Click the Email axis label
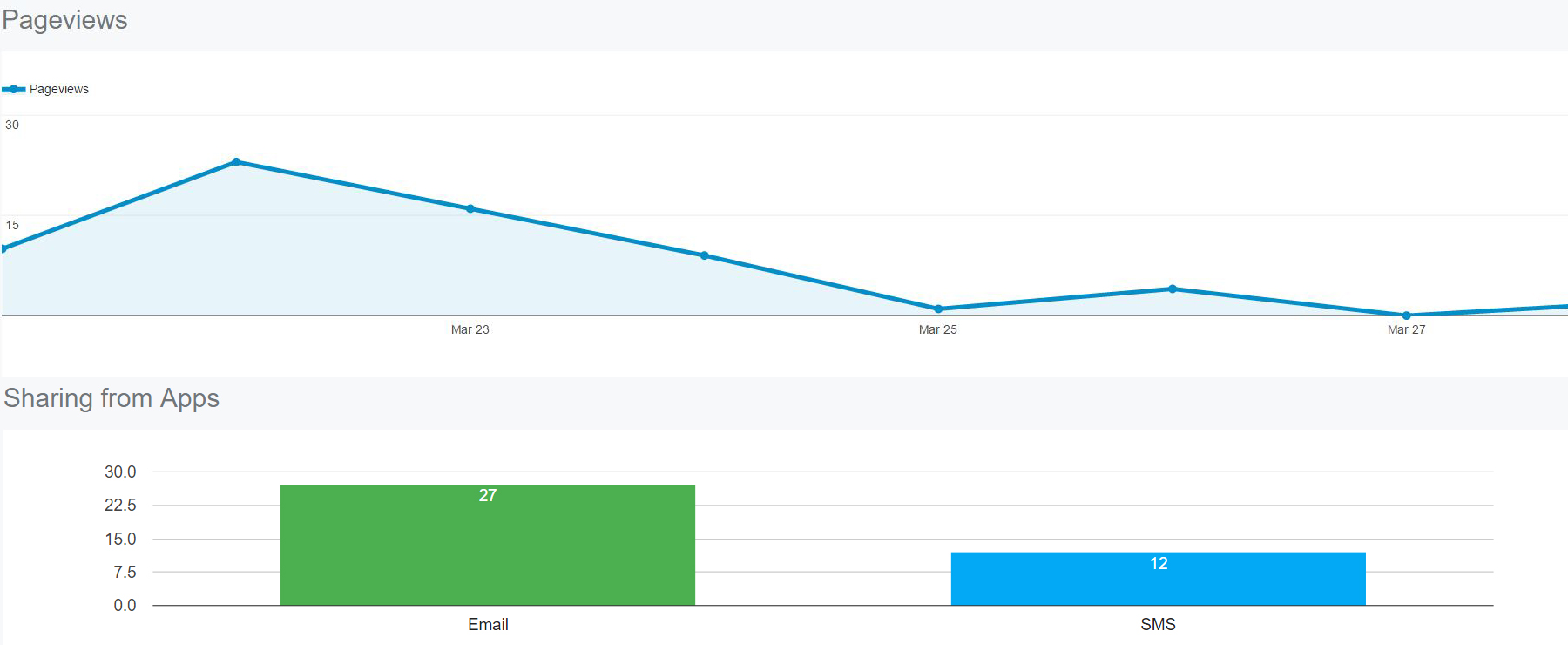 488,624
